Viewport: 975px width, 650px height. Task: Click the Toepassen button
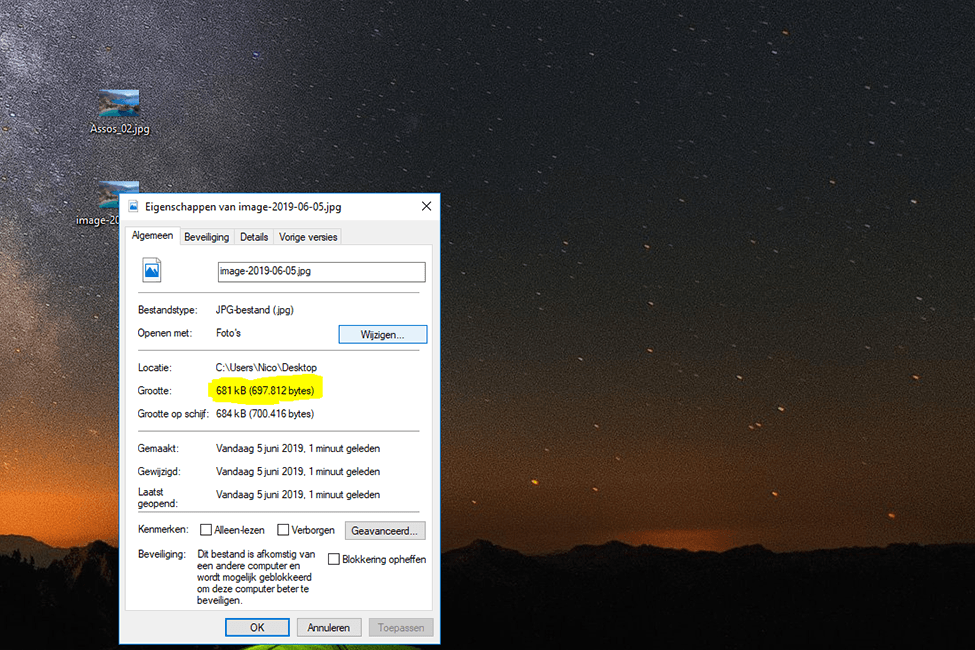click(401, 628)
